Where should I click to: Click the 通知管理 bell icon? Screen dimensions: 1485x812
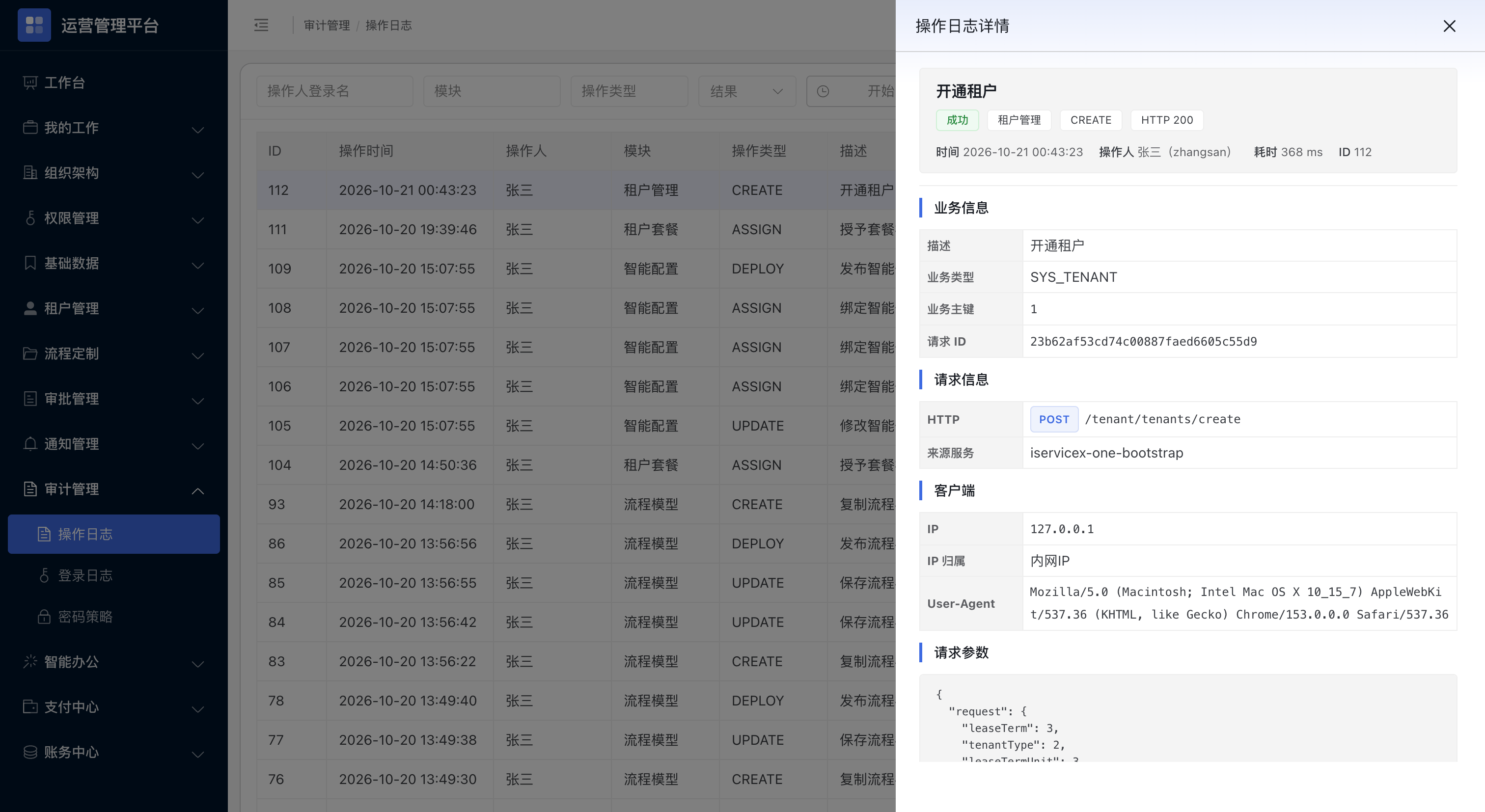coord(30,444)
